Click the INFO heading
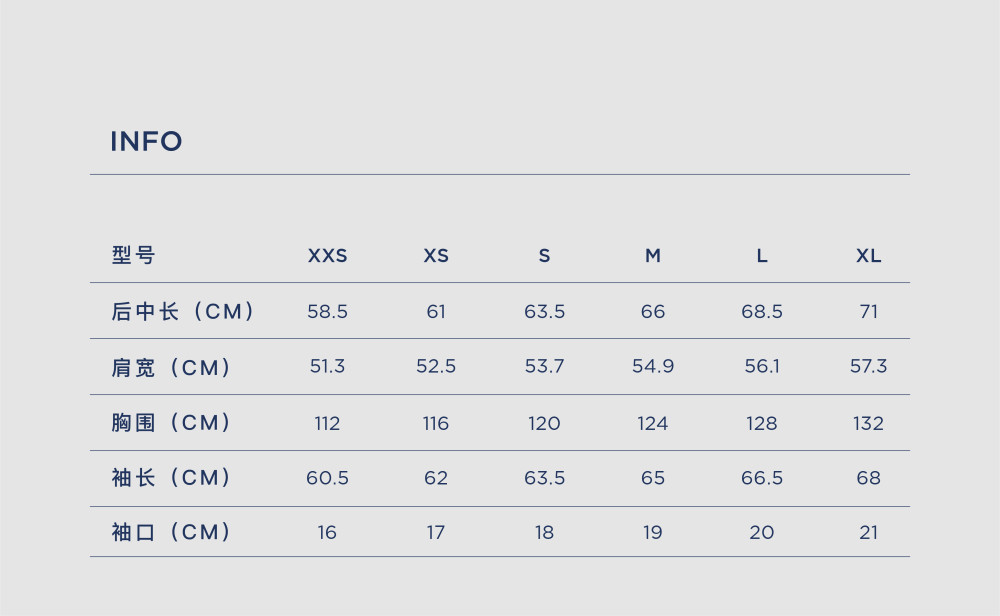The height and width of the screenshot is (616, 1000). tap(146, 142)
